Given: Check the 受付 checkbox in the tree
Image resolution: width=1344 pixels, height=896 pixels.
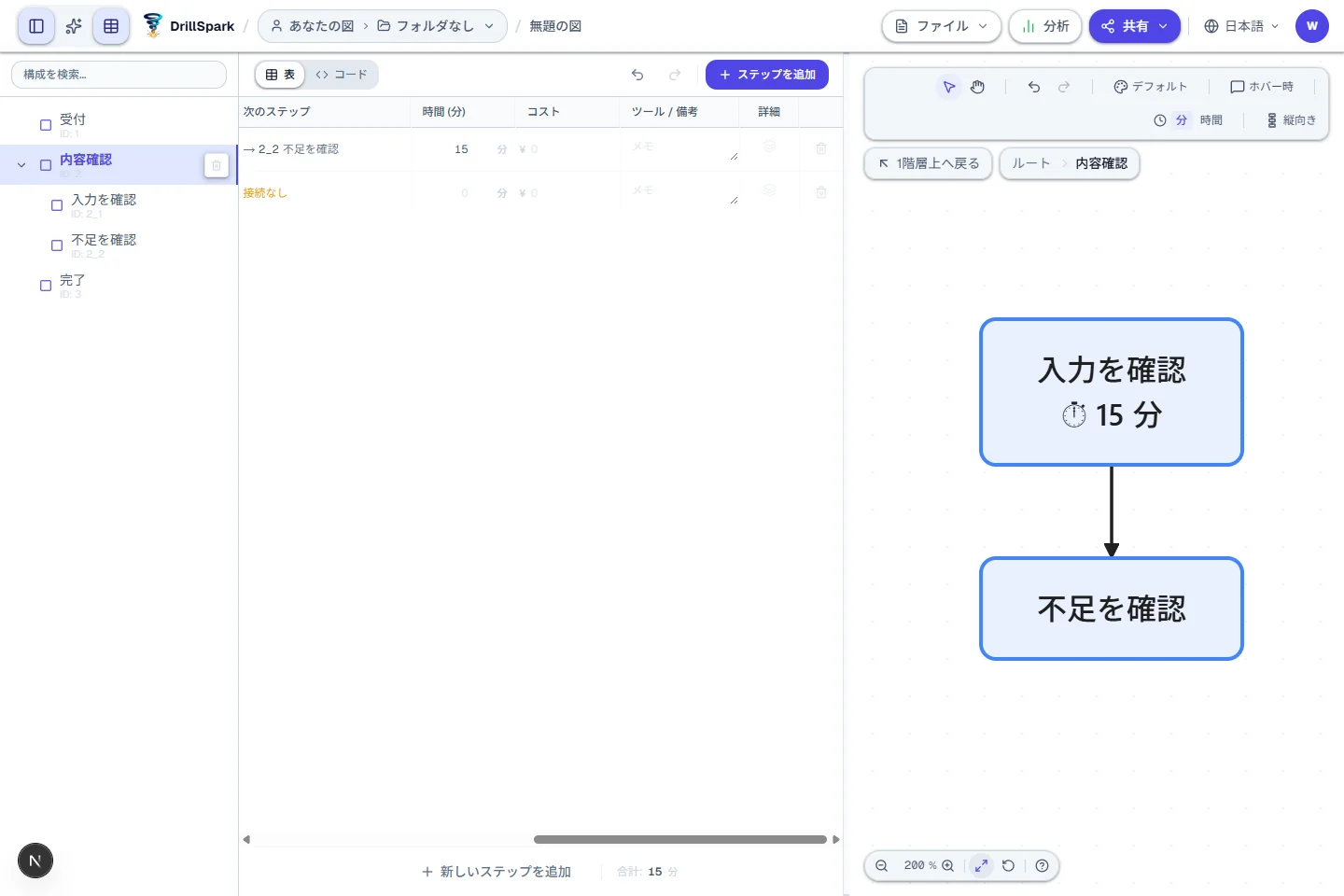Looking at the screenshot, I should (46, 125).
